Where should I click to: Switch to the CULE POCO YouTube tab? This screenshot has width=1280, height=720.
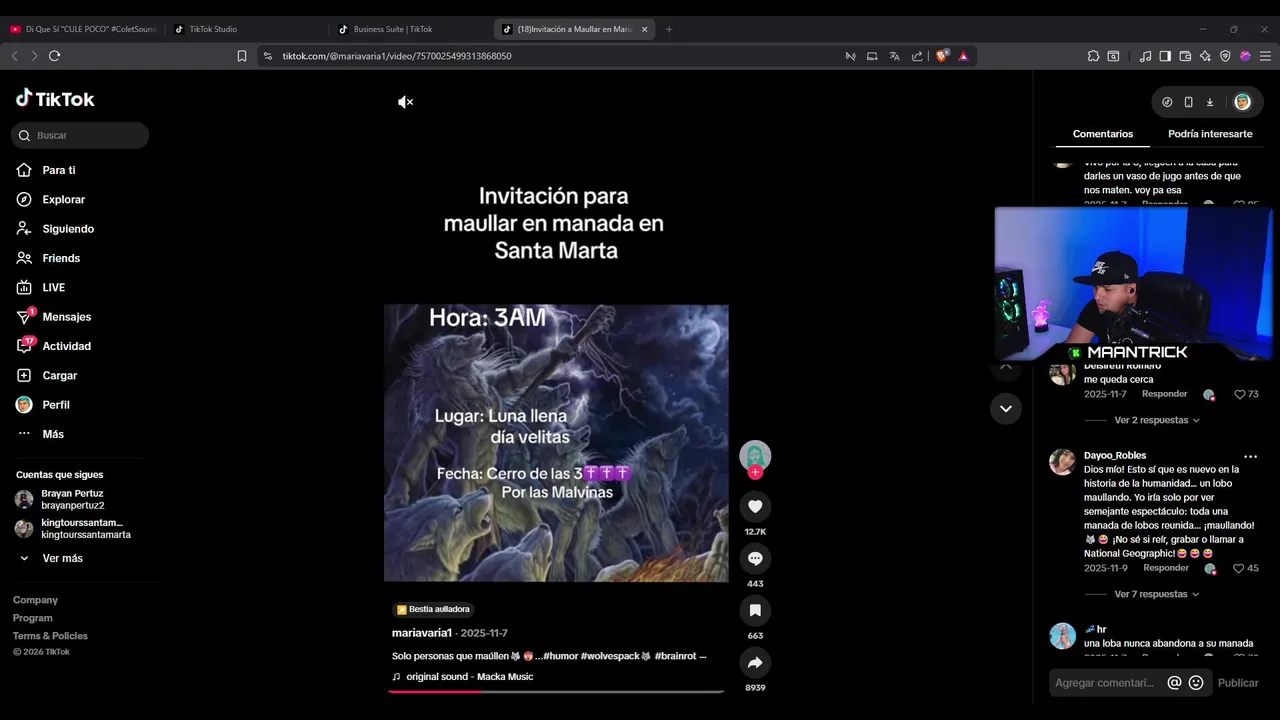[83, 29]
